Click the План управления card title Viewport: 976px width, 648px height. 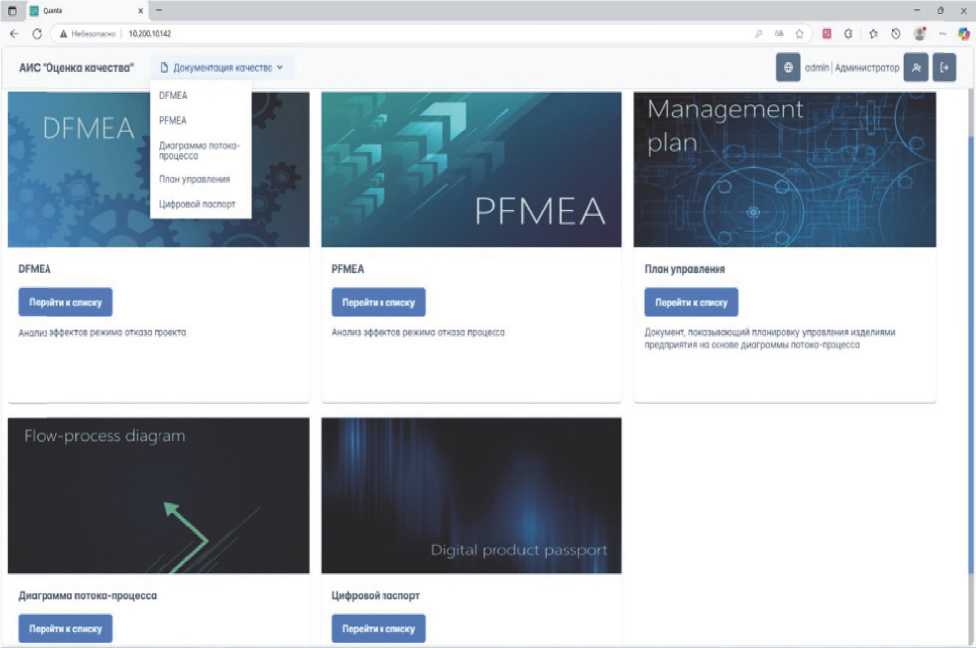(685, 269)
